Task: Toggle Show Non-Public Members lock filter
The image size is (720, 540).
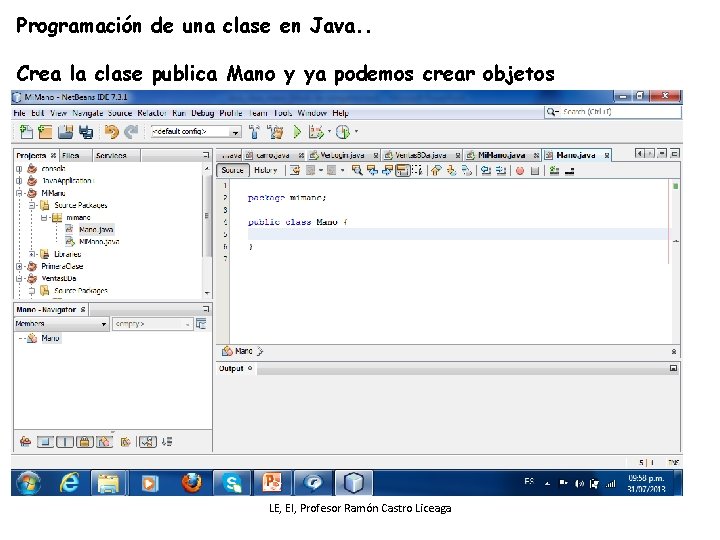Action: (x=85, y=442)
